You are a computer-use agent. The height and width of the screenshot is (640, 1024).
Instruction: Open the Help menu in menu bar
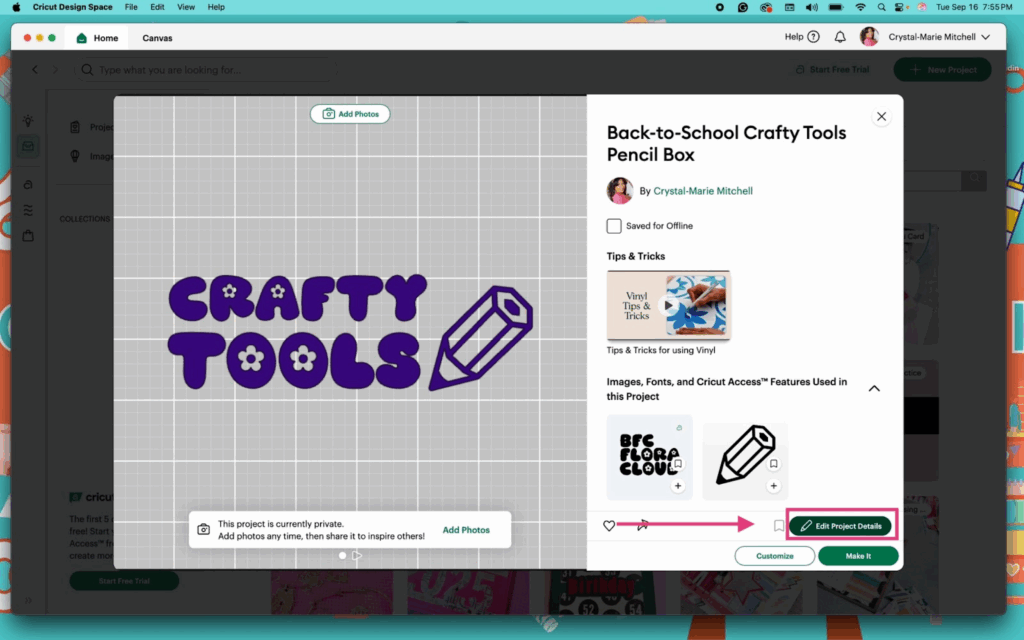(x=216, y=7)
